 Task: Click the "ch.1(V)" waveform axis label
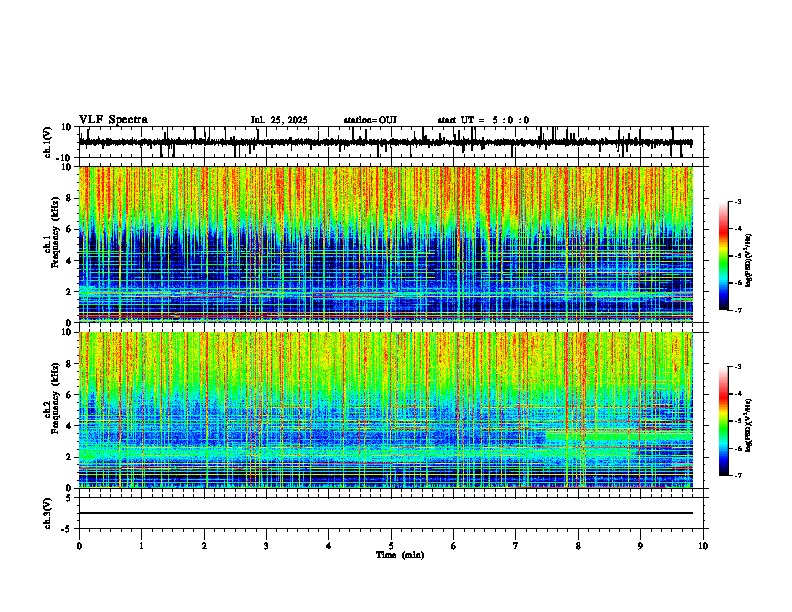tap(47, 142)
